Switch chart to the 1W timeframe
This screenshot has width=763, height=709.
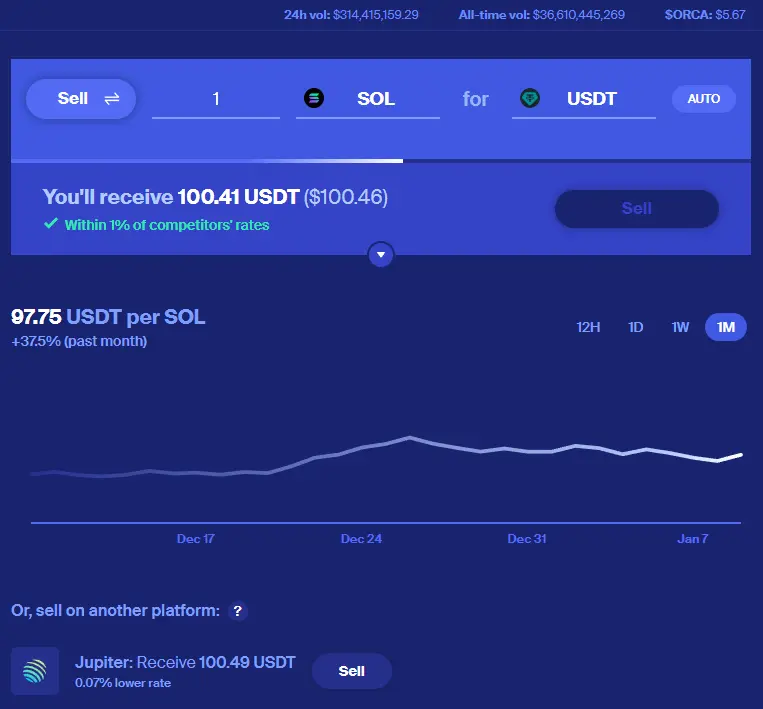pyautogui.click(x=680, y=327)
